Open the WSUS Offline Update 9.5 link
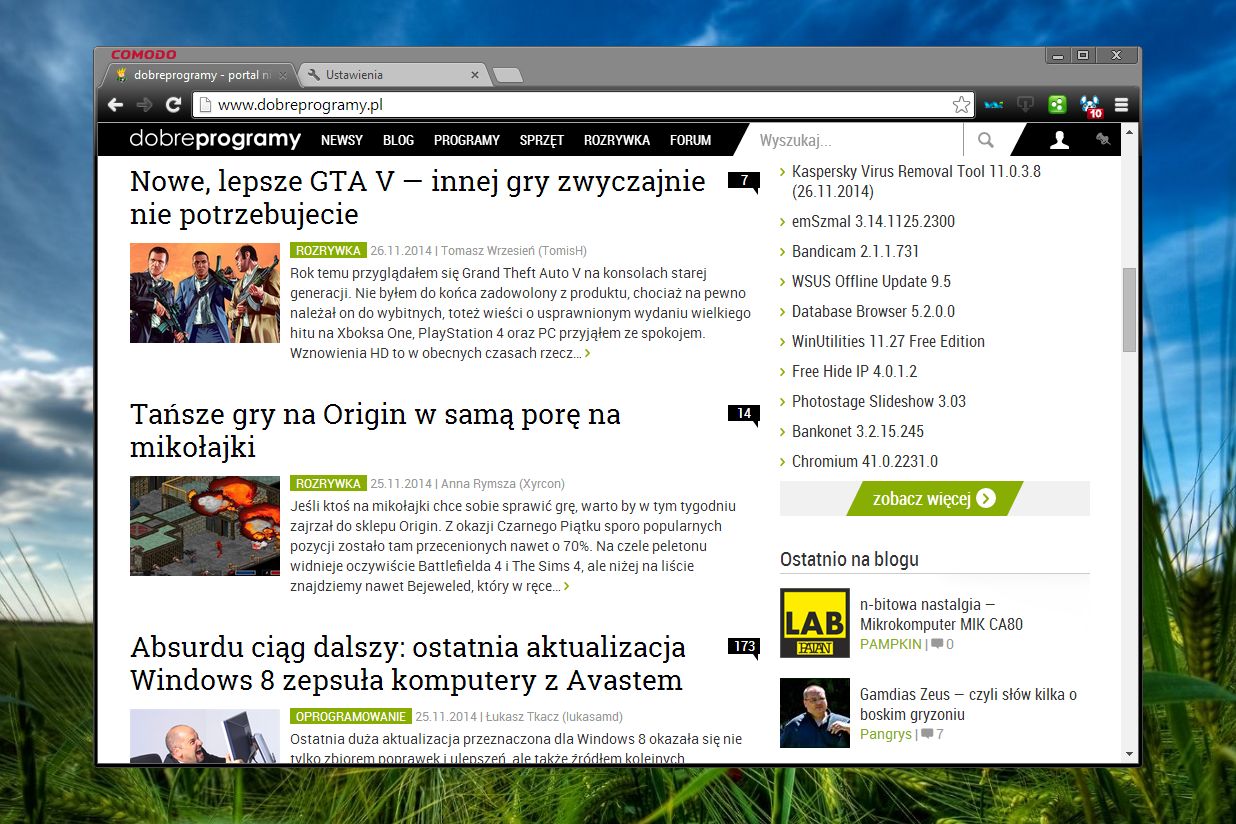Screen dimensions: 1236x824 click(x=871, y=281)
